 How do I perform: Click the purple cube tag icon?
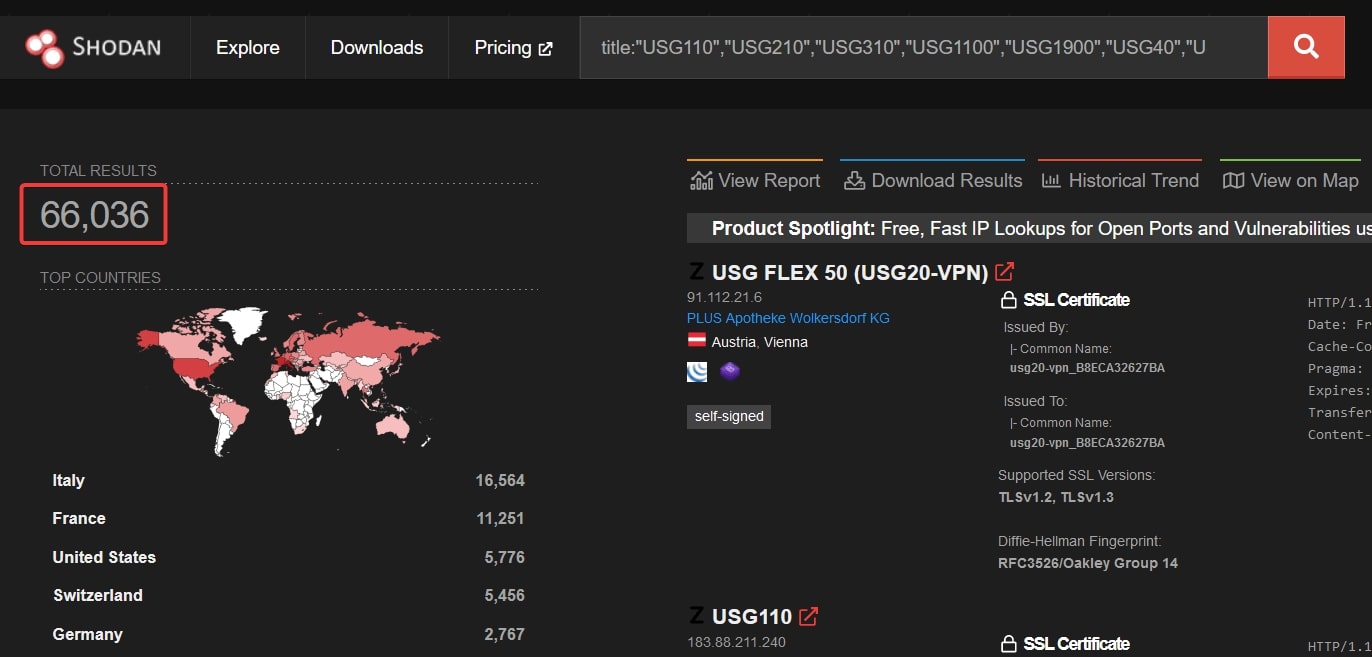point(730,372)
